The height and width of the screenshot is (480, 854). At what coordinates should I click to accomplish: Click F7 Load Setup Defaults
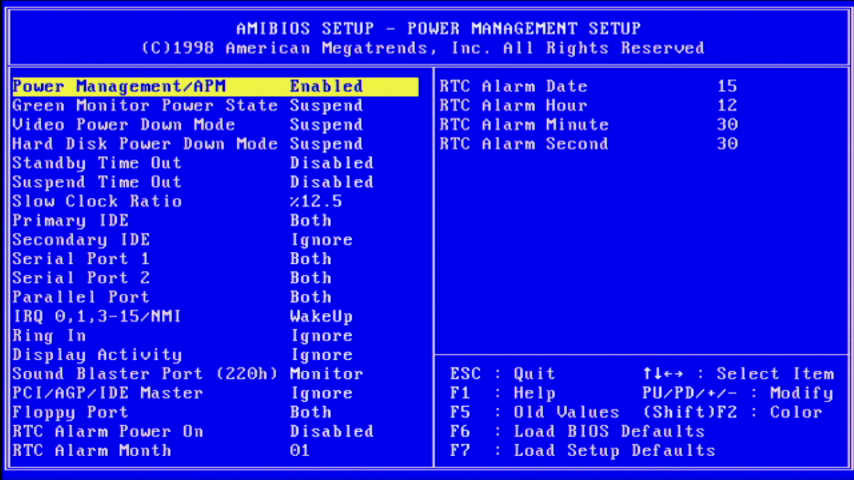point(582,451)
